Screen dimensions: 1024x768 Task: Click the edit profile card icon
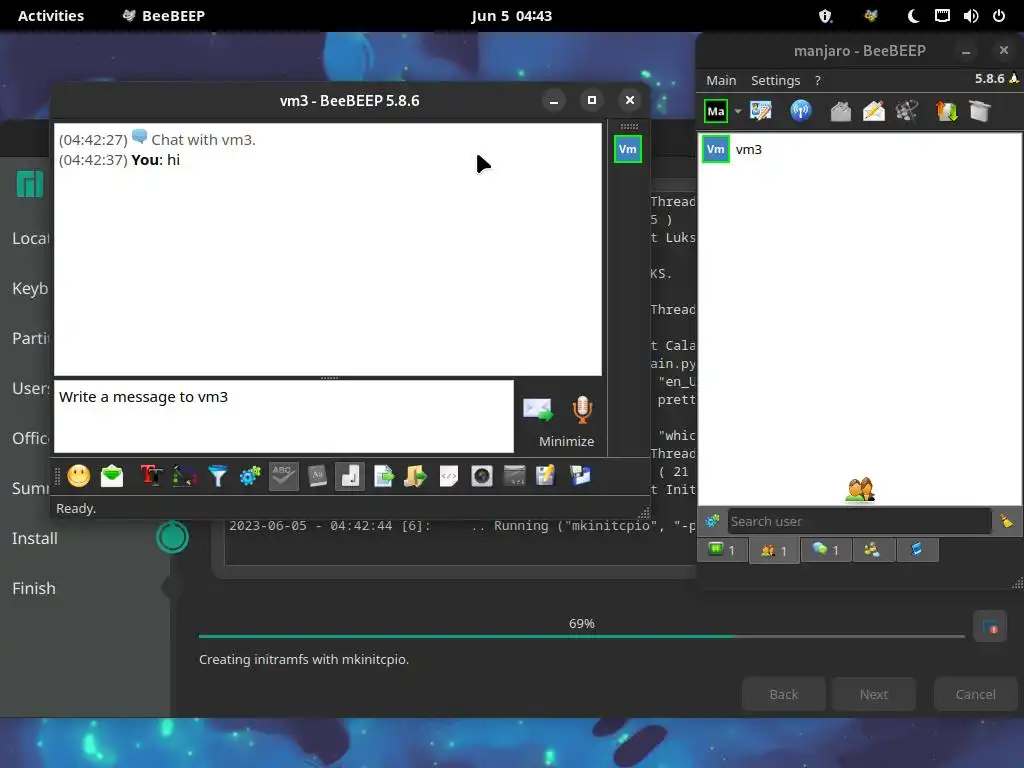pyautogui.click(x=761, y=111)
